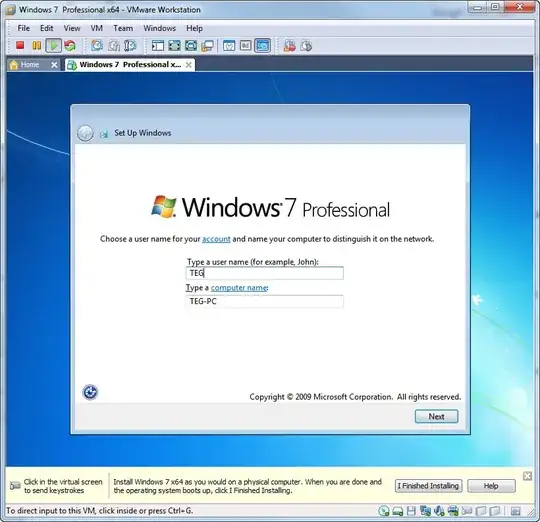This screenshot has width=540, height=522.
Task: Click the message log icon in status bar
Action: coord(515,511)
